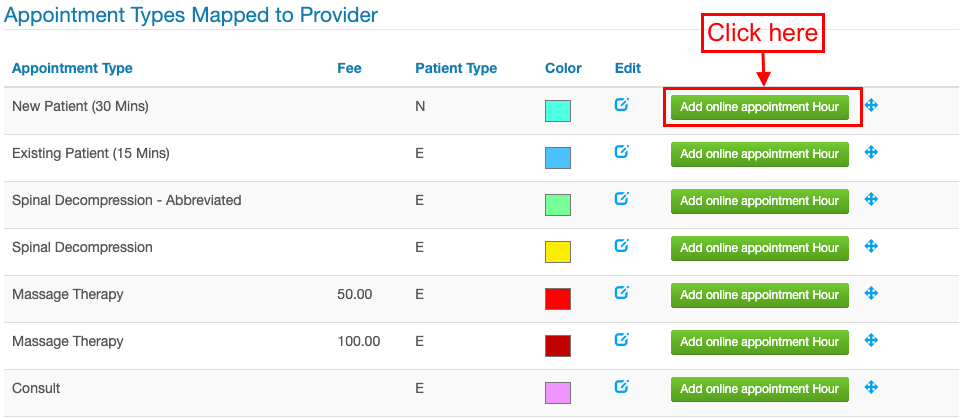The width and height of the screenshot is (962, 419).
Task: Add online appointment hour for New Patient
Action: click(x=760, y=107)
